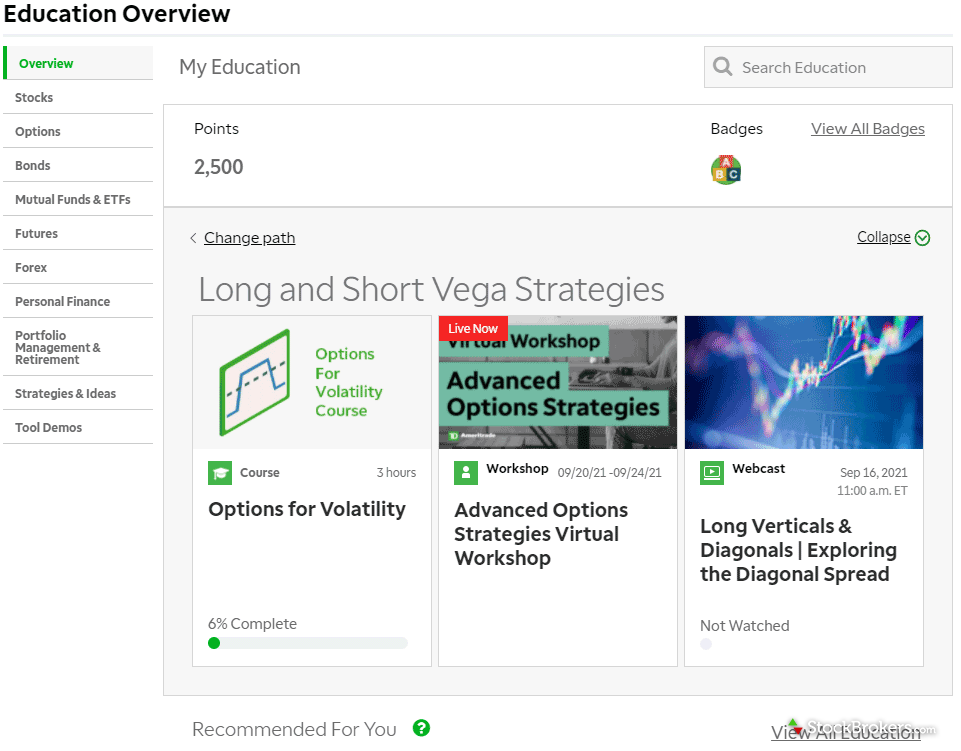Screen dimensions: 961x751
Task: Open the Advanced Options Strategies workshop thumbnail
Action: click(557, 383)
